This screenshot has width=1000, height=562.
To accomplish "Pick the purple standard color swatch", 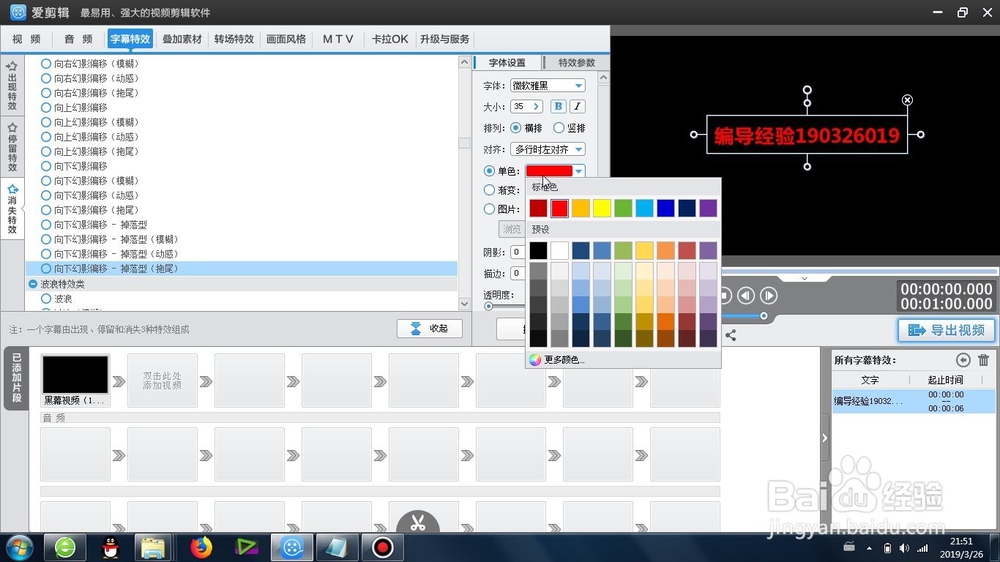I will coord(708,208).
